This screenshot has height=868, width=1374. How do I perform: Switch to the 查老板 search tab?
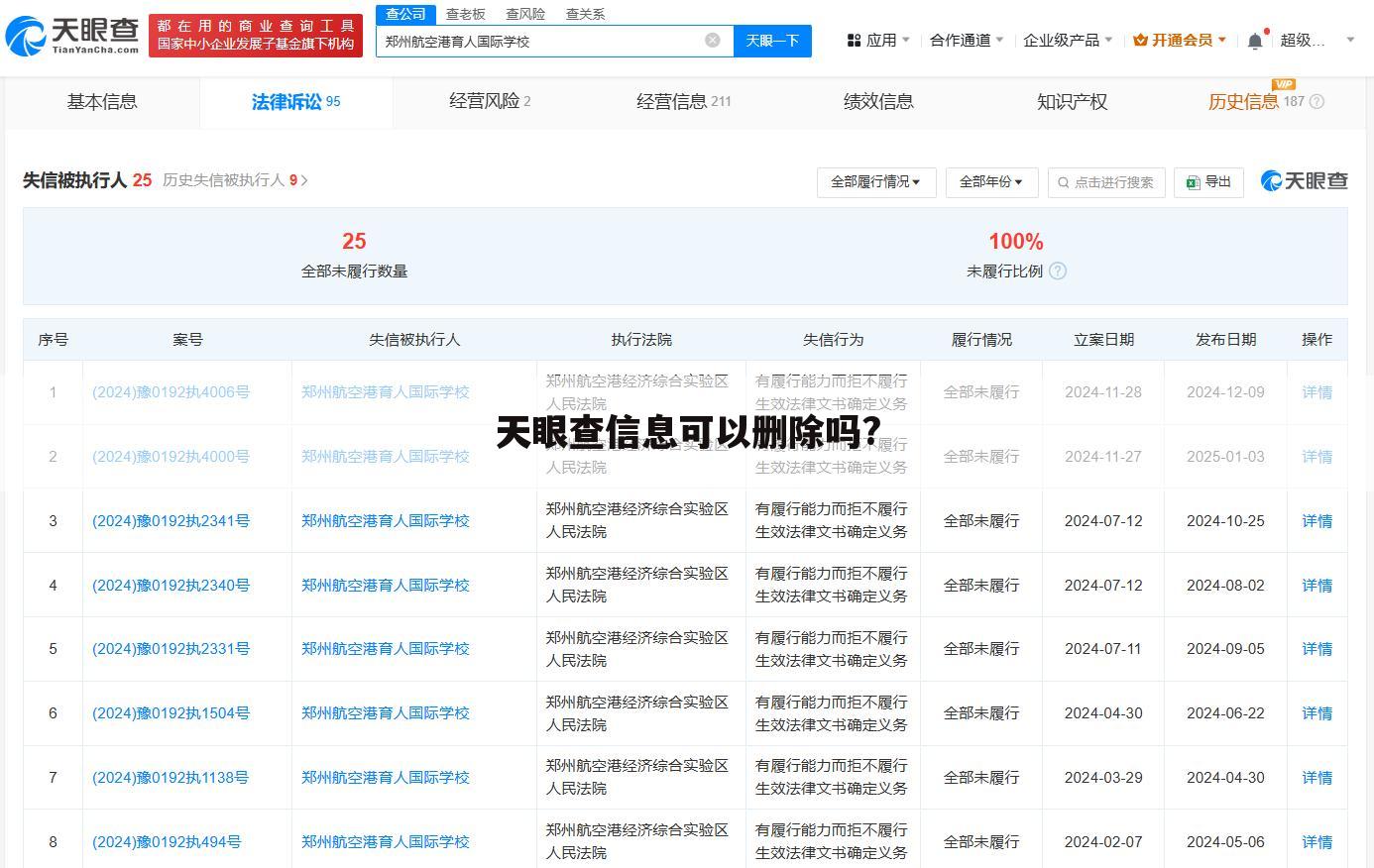pyautogui.click(x=466, y=14)
